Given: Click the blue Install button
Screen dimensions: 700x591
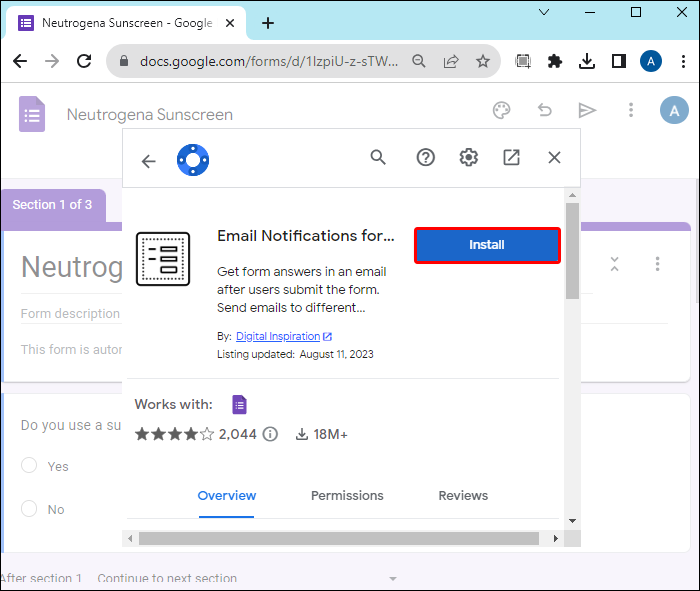Looking at the screenshot, I should [x=487, y=245].
